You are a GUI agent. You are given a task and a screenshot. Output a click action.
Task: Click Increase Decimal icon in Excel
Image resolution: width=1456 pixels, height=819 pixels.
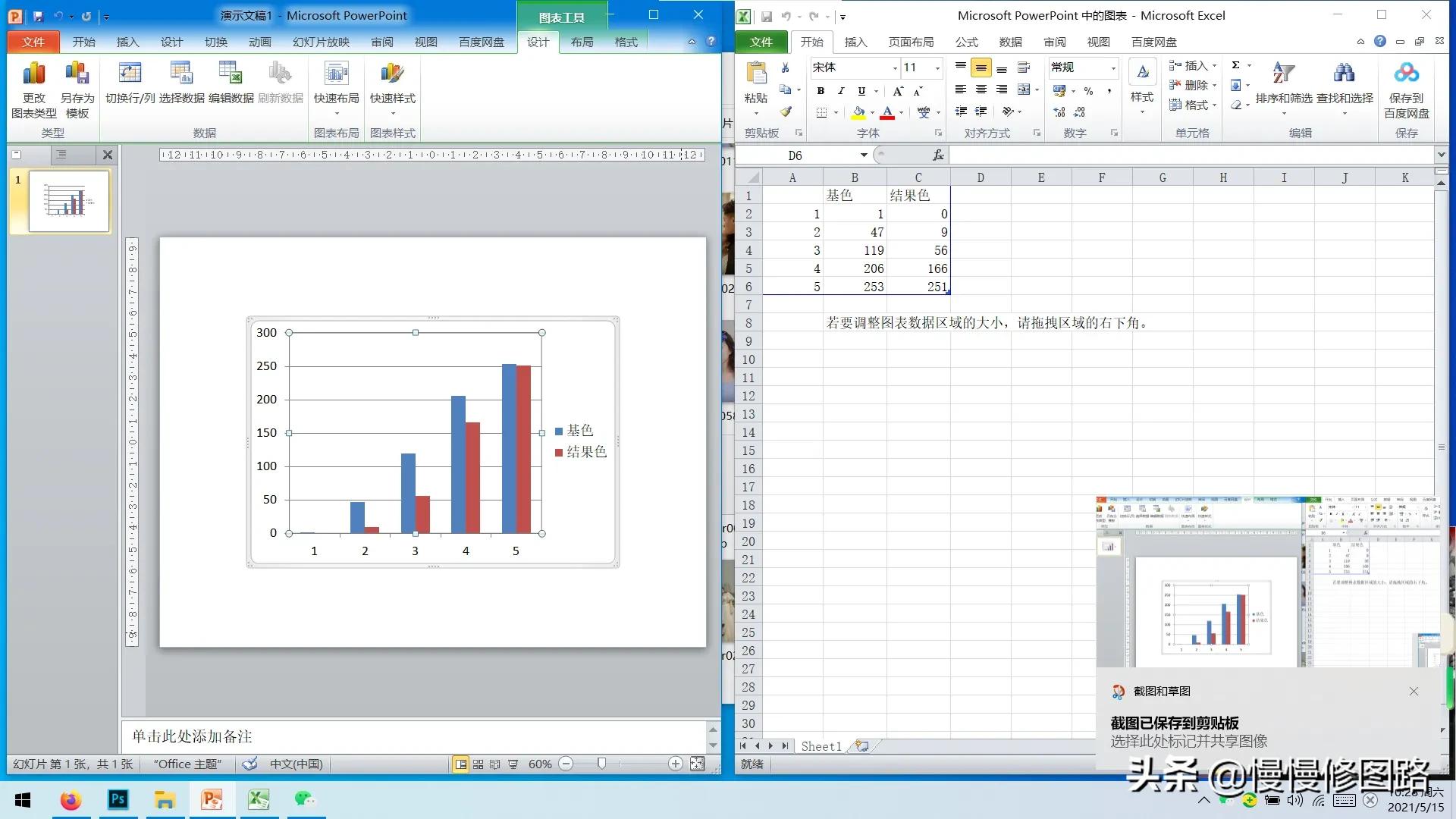click(1059, 111)
